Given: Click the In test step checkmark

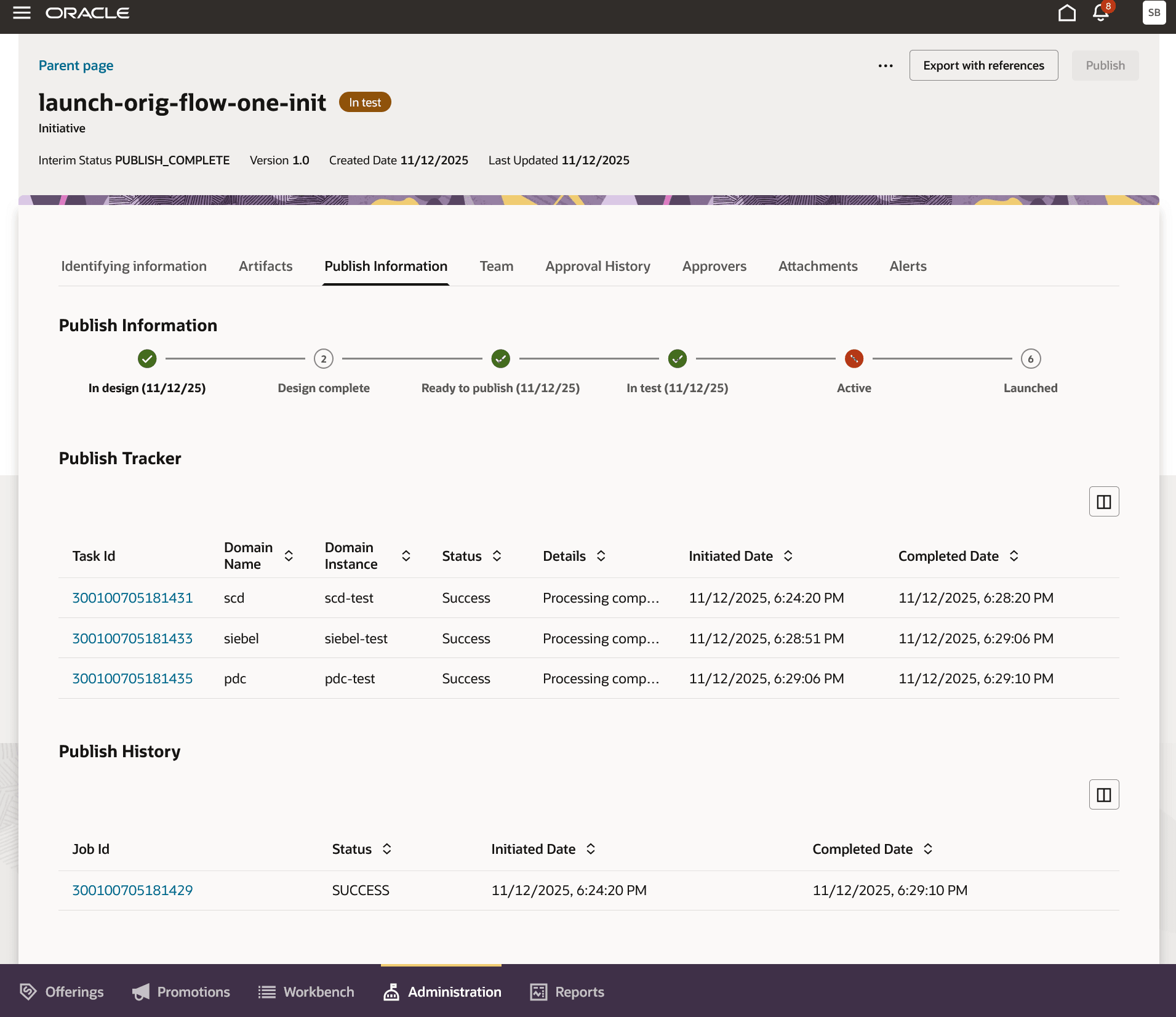Looking at the screenshot, I should coord(678,358).
